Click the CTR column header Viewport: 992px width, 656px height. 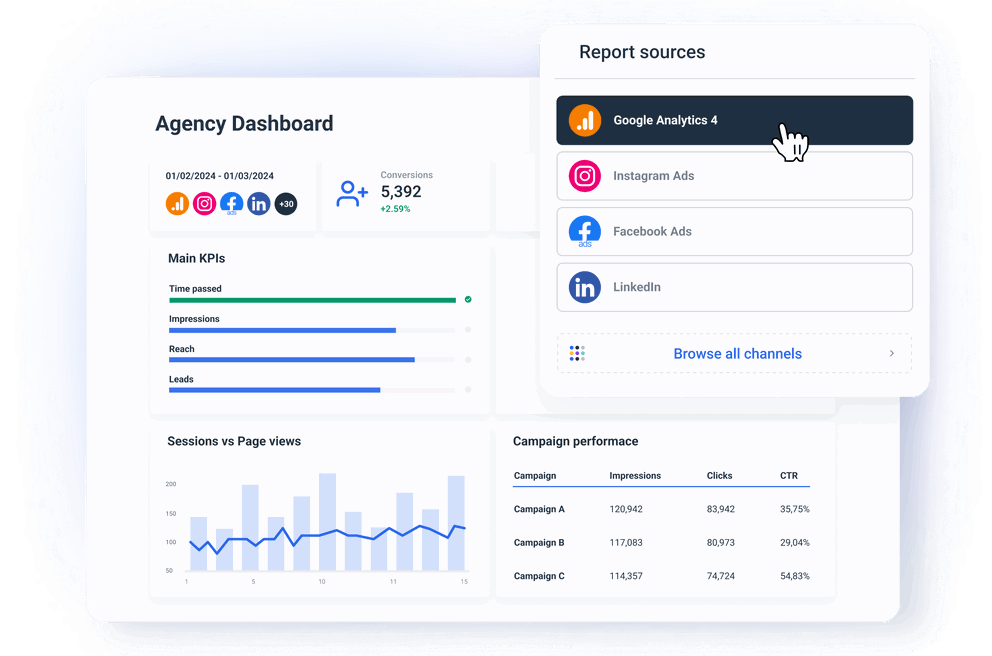[x=789, y=476]
